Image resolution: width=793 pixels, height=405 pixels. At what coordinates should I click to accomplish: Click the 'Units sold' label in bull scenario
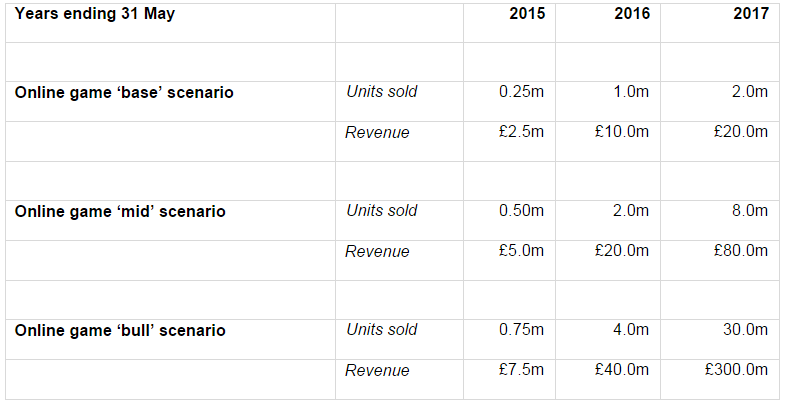(x=382, y=329)
